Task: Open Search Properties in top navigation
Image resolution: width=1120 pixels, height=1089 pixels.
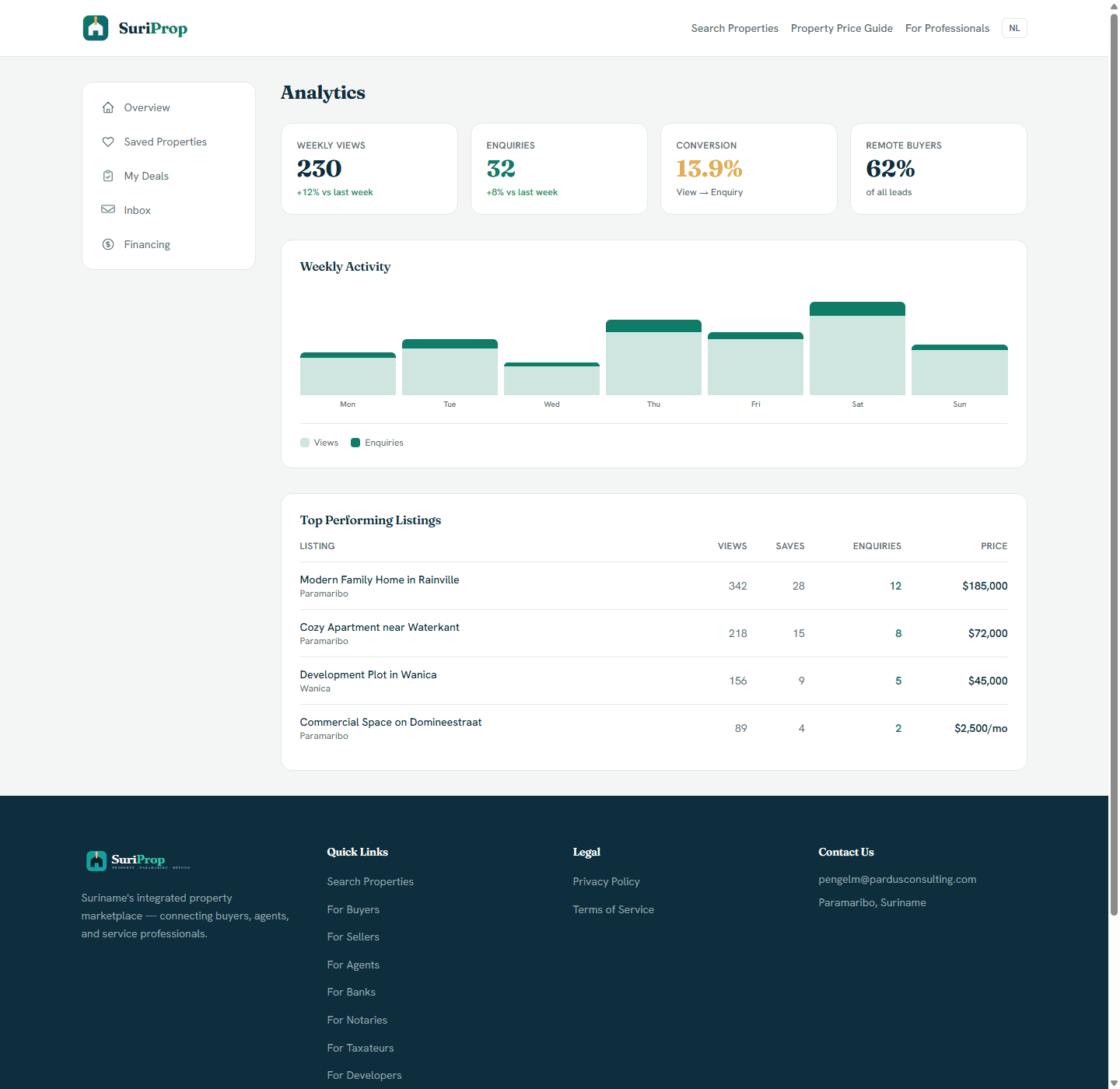Action: coord(734,28)
